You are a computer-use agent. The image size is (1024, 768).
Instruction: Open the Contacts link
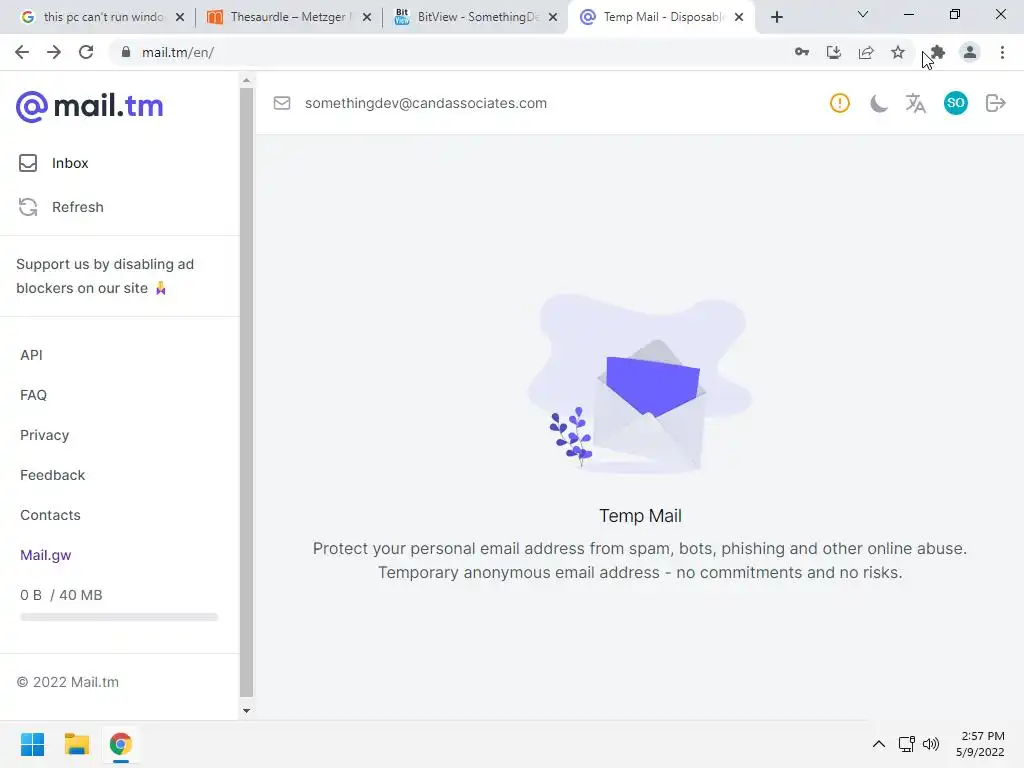tap(50, 515)
